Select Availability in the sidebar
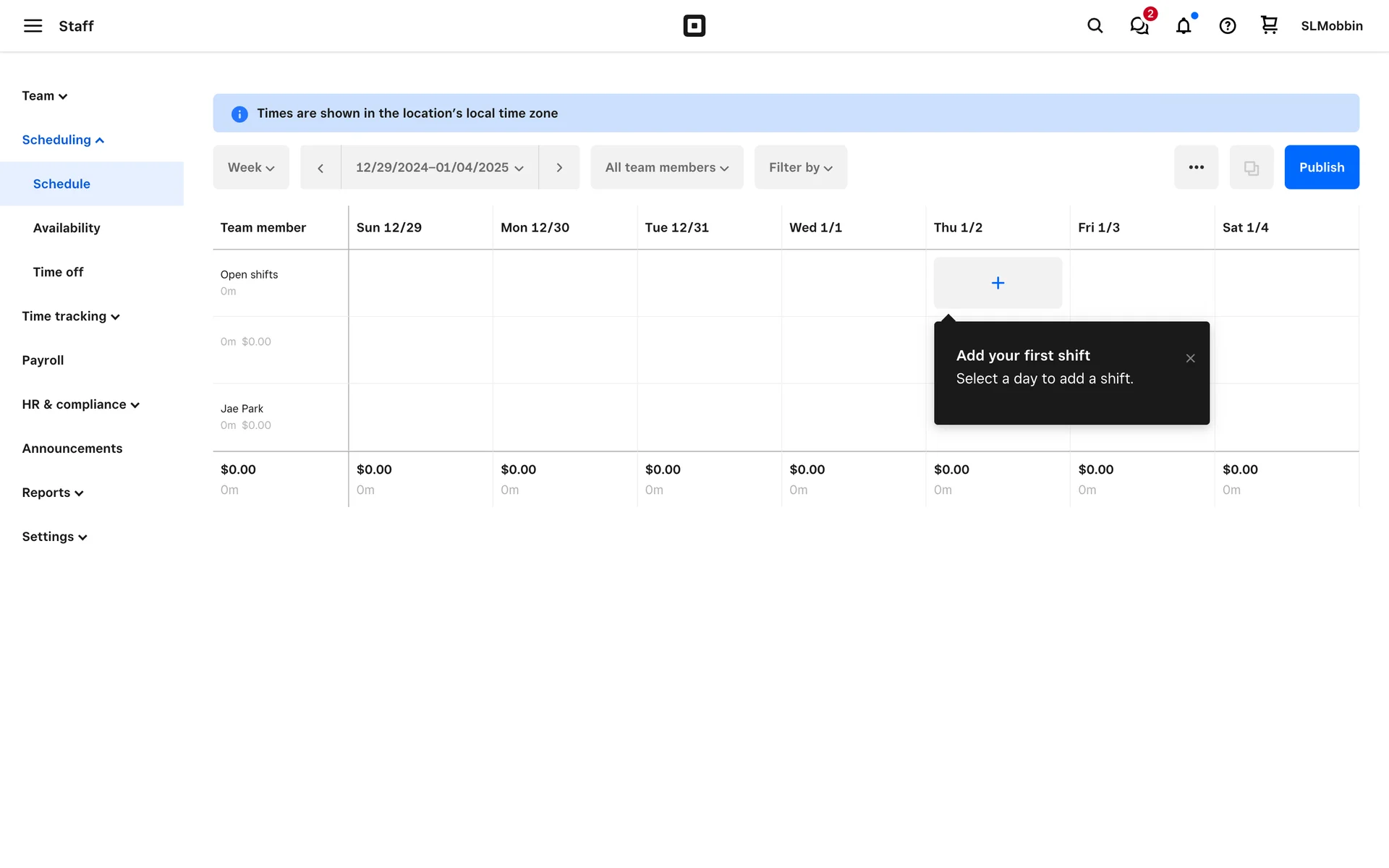Screen dimensions: 1389x868 pos(67,228)
